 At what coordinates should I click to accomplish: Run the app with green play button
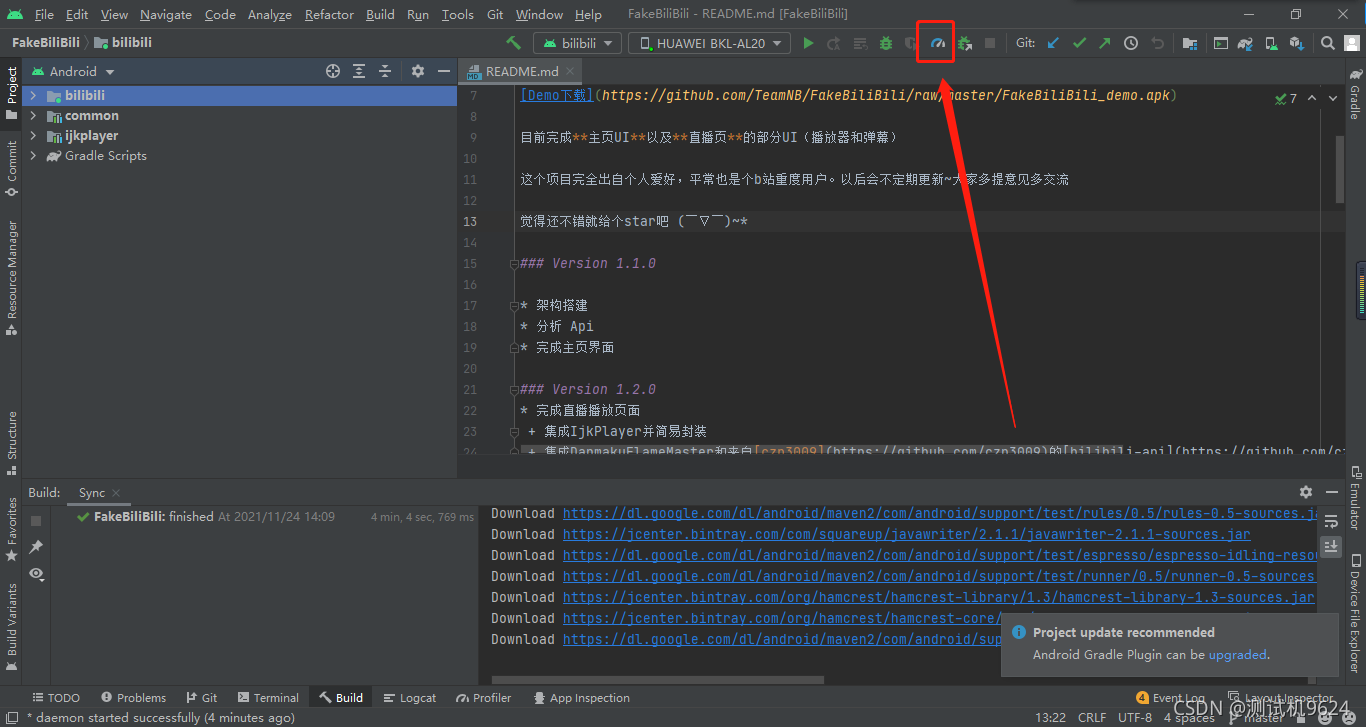808,43
